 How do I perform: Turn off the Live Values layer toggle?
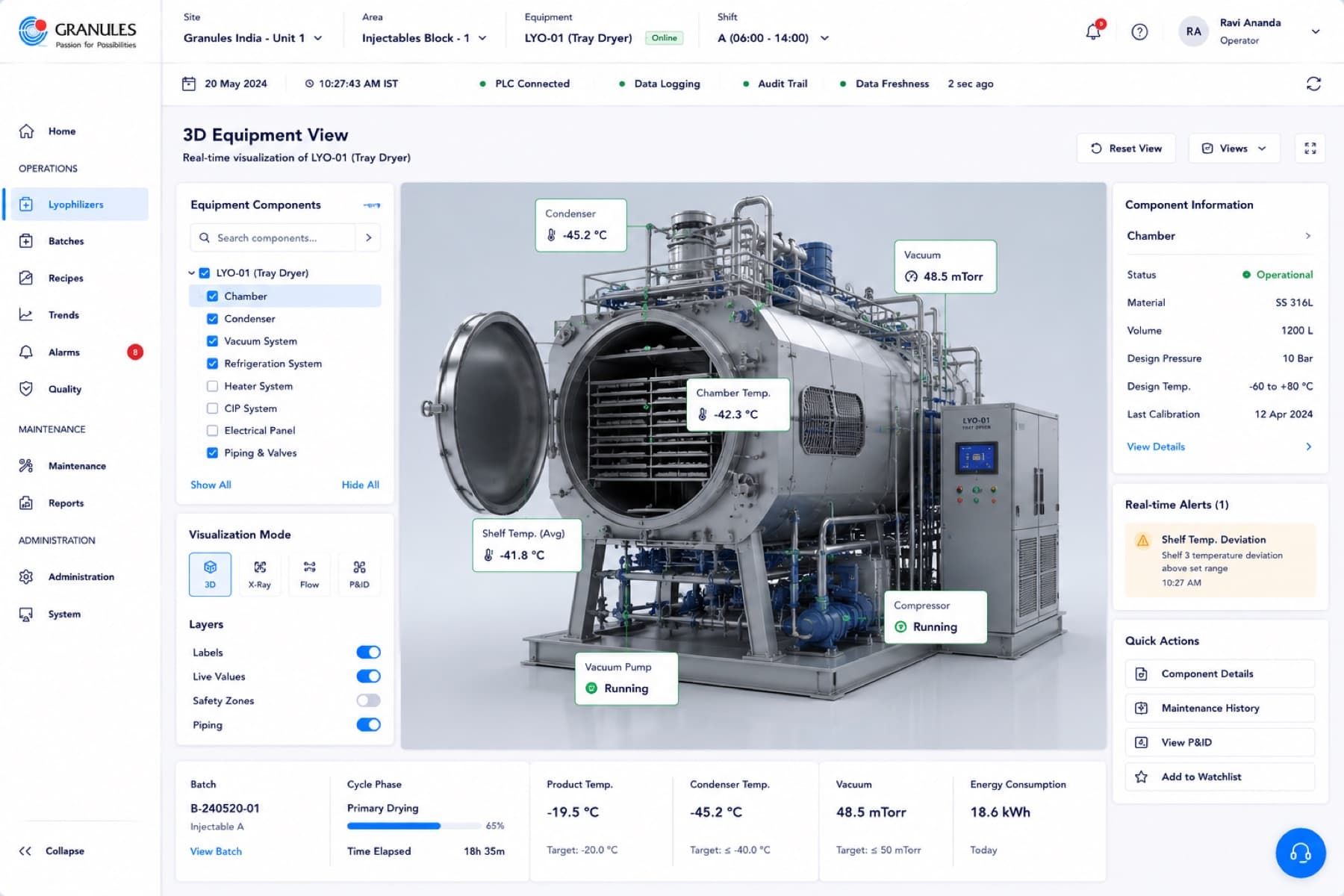(x=368, y=676)
